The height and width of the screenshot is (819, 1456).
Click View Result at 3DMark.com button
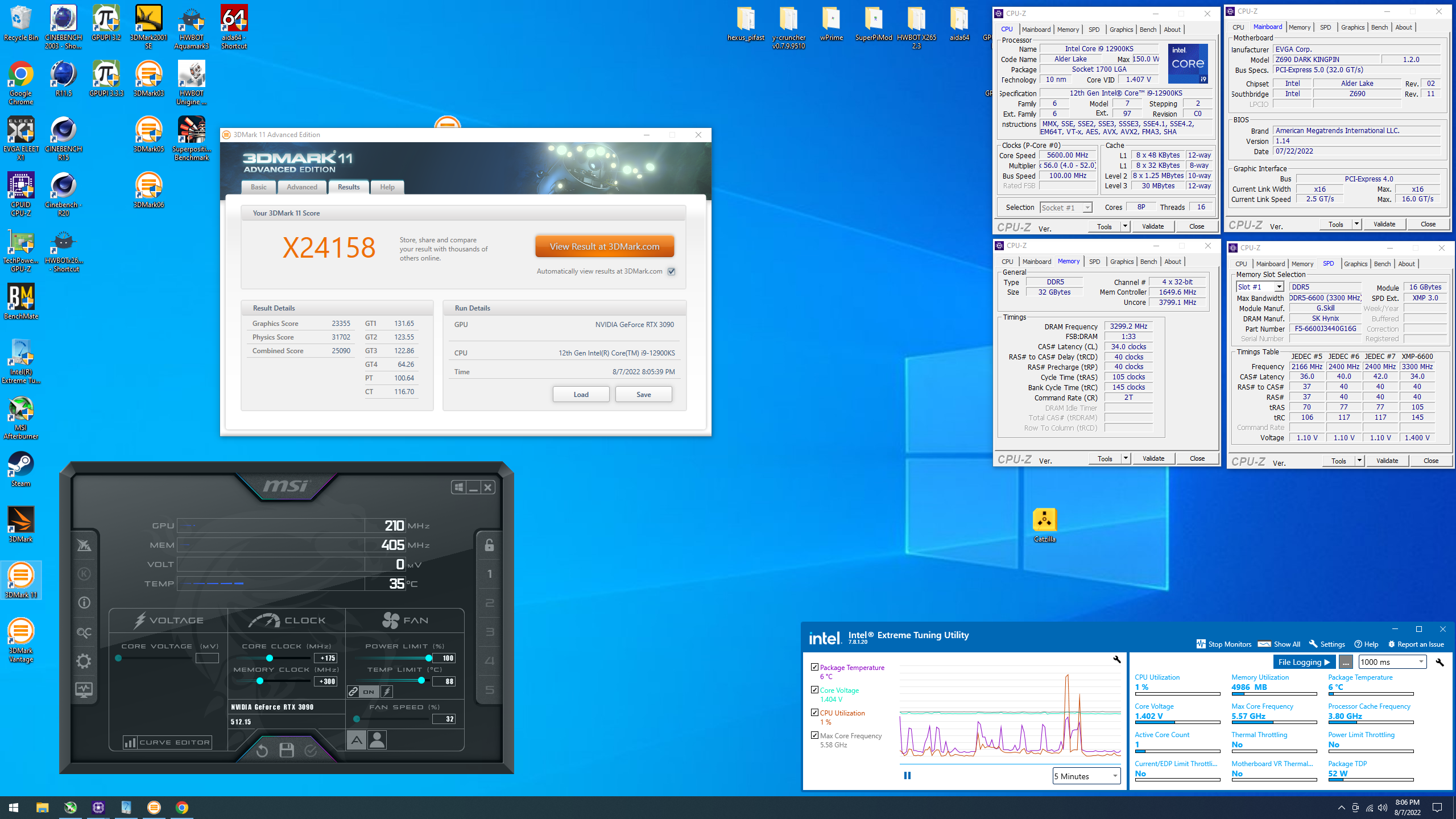(604, 246)
